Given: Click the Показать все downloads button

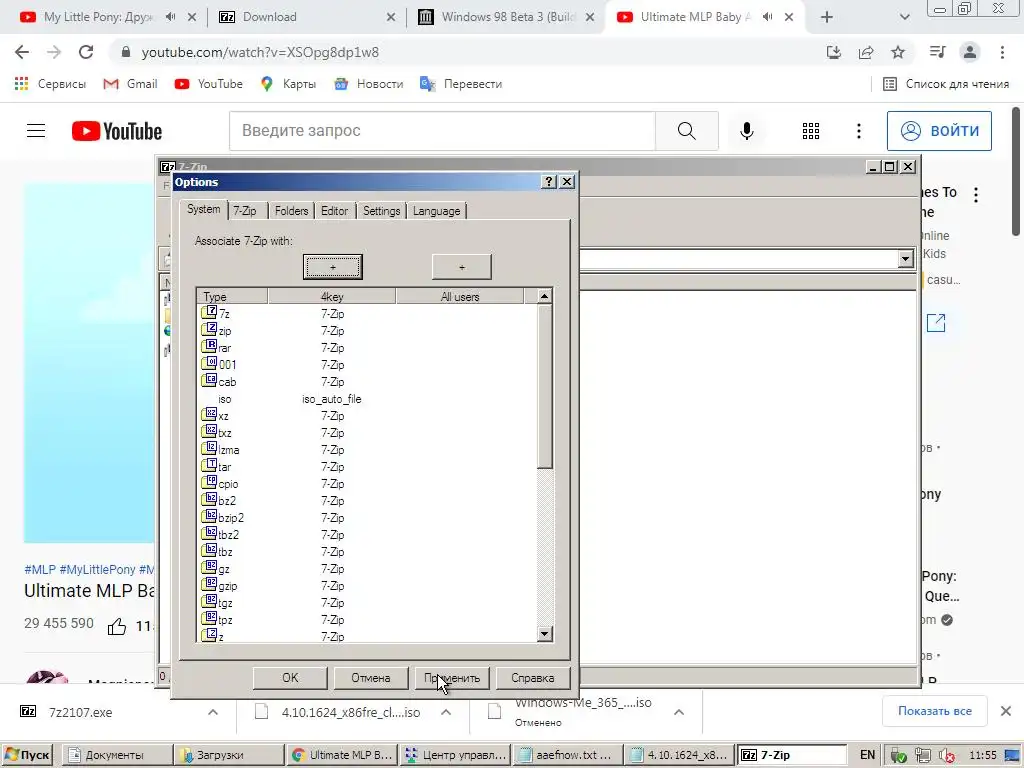Looking at the screenshot, I should click(x=935, y=711).
